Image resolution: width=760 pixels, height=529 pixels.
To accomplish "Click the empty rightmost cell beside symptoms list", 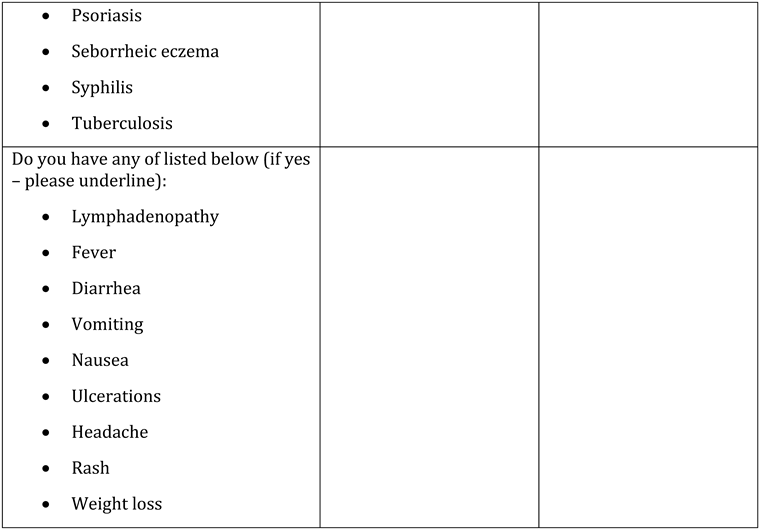I will (647, 337).
